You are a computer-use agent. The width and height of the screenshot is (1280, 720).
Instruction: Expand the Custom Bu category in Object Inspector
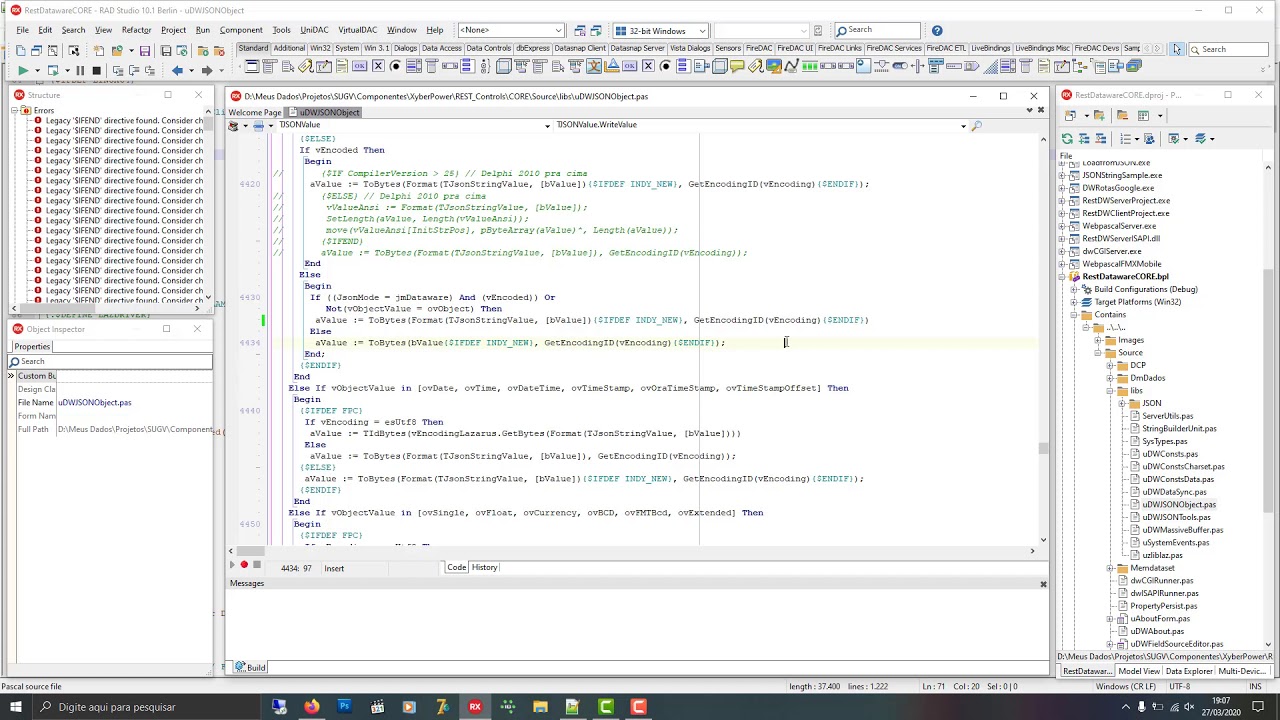(x=11, y=376)
